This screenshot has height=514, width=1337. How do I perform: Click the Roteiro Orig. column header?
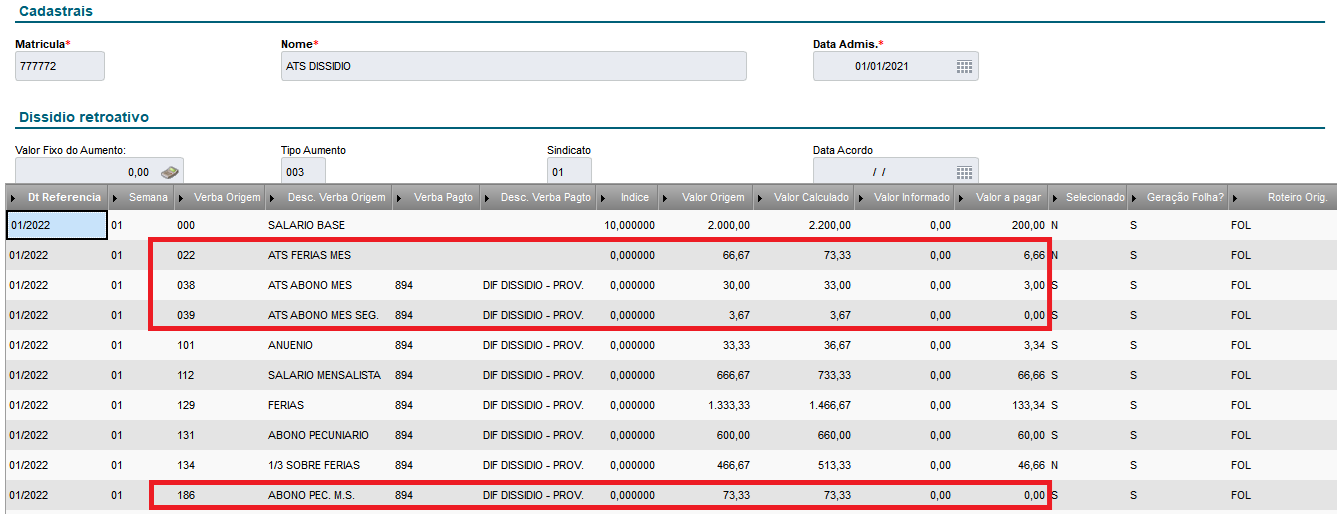[x=1283, y=197]
